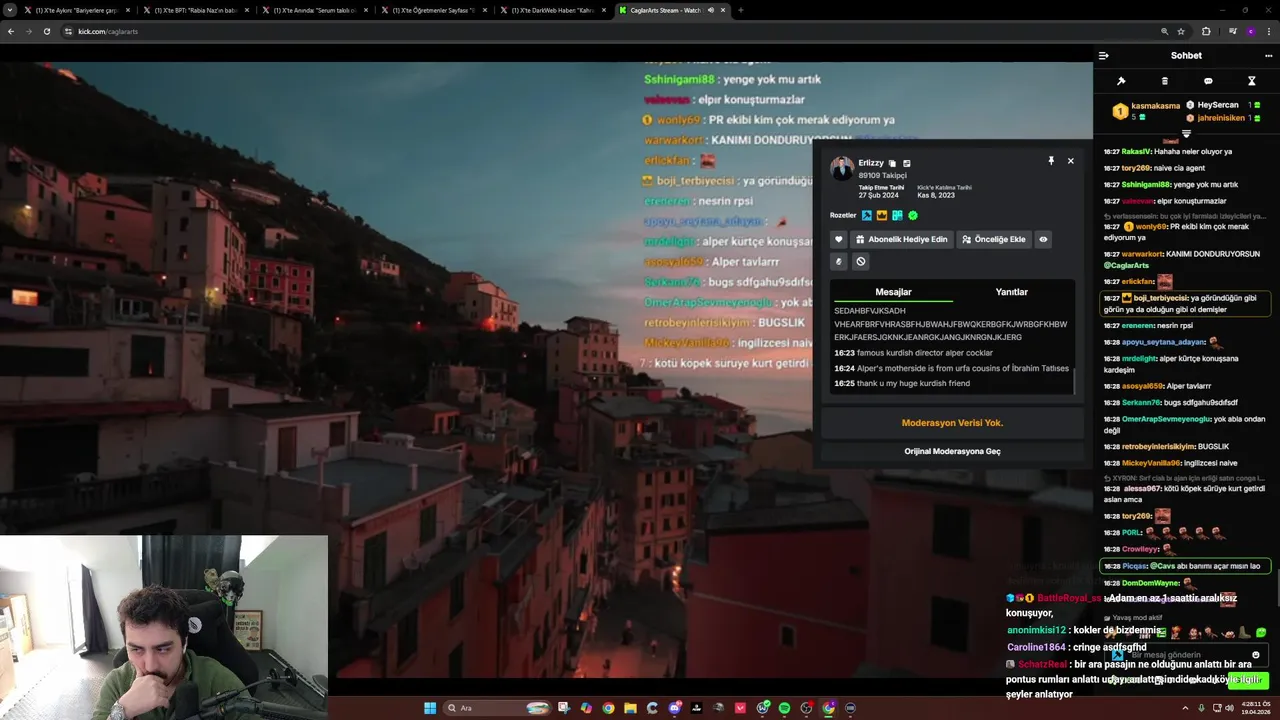
Task: Open the moderator hammer tool in chat
Action: click(x=1121, y=81)
